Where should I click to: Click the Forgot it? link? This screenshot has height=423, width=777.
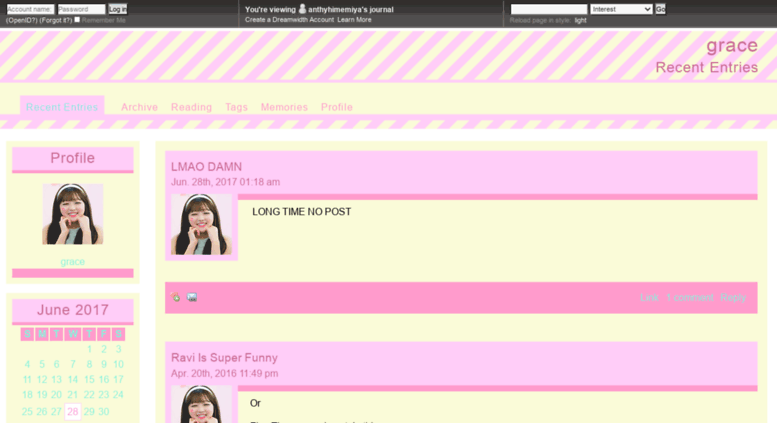click(x=56, y=20)
